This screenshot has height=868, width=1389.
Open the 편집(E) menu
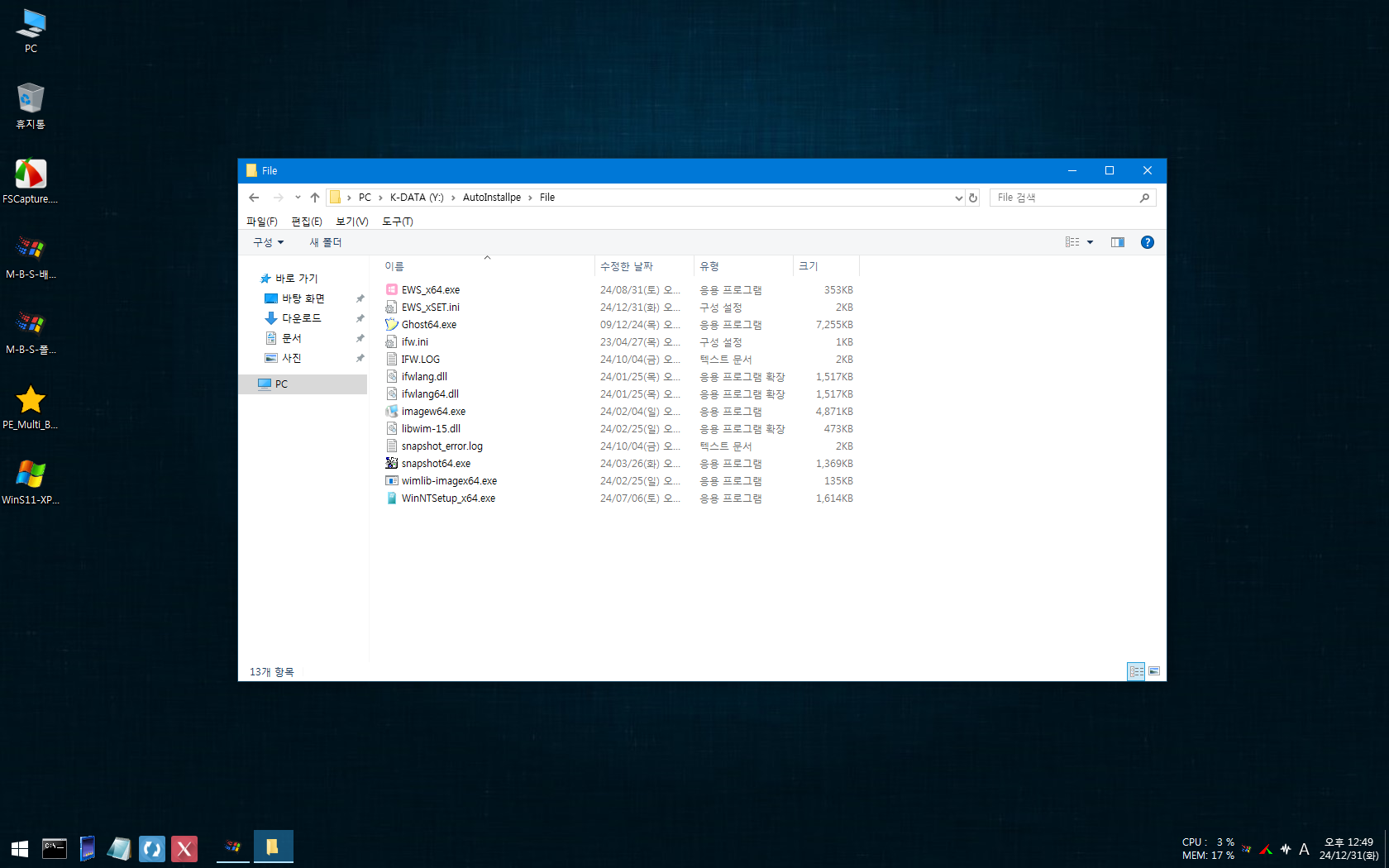(x=307, y=222)
